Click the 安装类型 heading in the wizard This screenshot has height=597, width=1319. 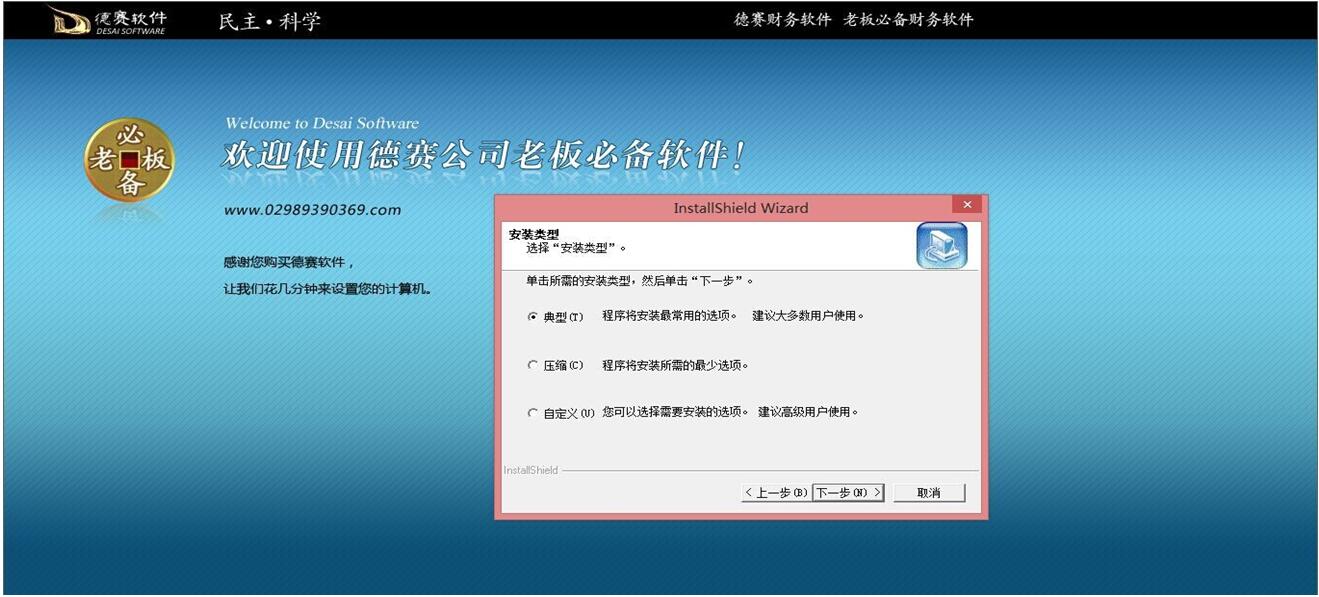534,234
